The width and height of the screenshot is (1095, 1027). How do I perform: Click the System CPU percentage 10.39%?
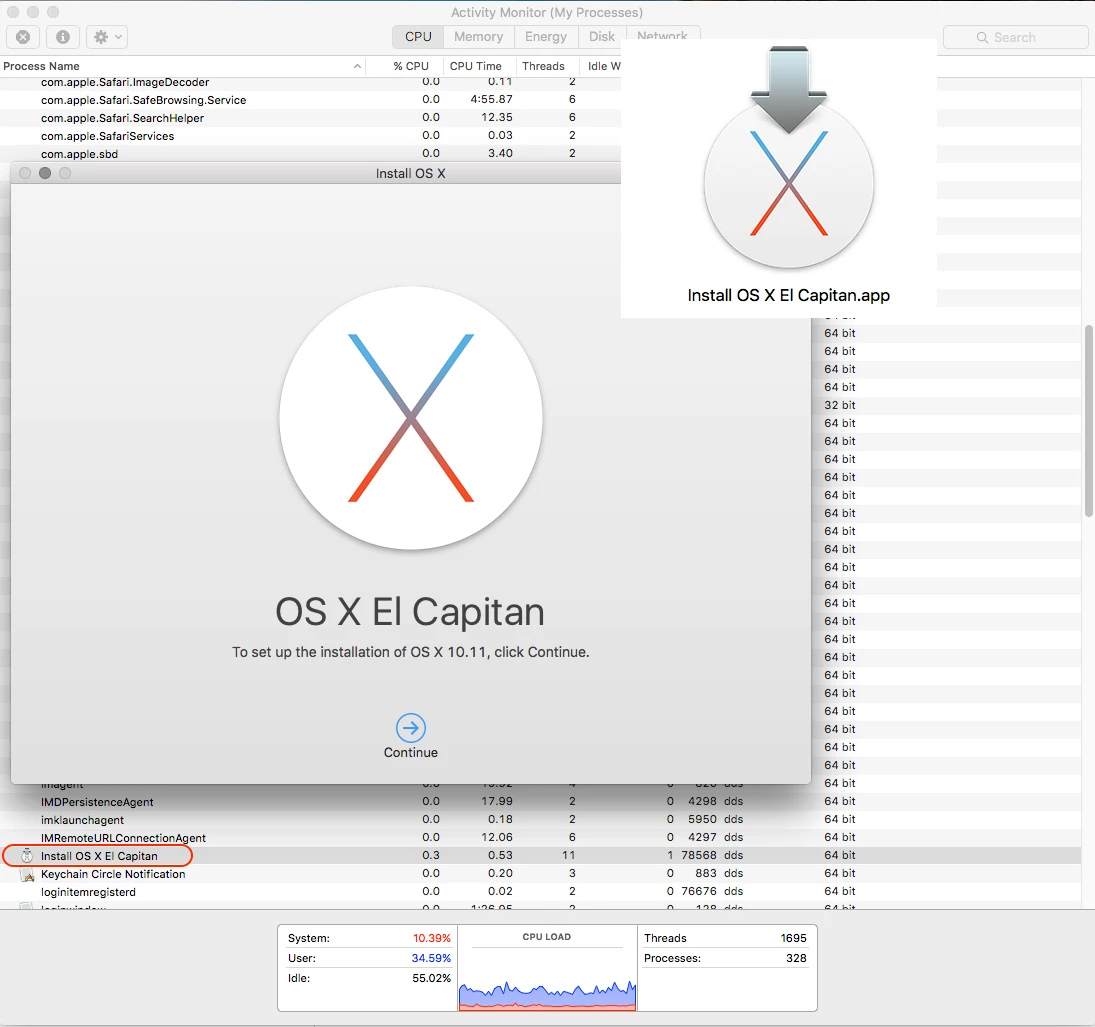click(432, 938)
